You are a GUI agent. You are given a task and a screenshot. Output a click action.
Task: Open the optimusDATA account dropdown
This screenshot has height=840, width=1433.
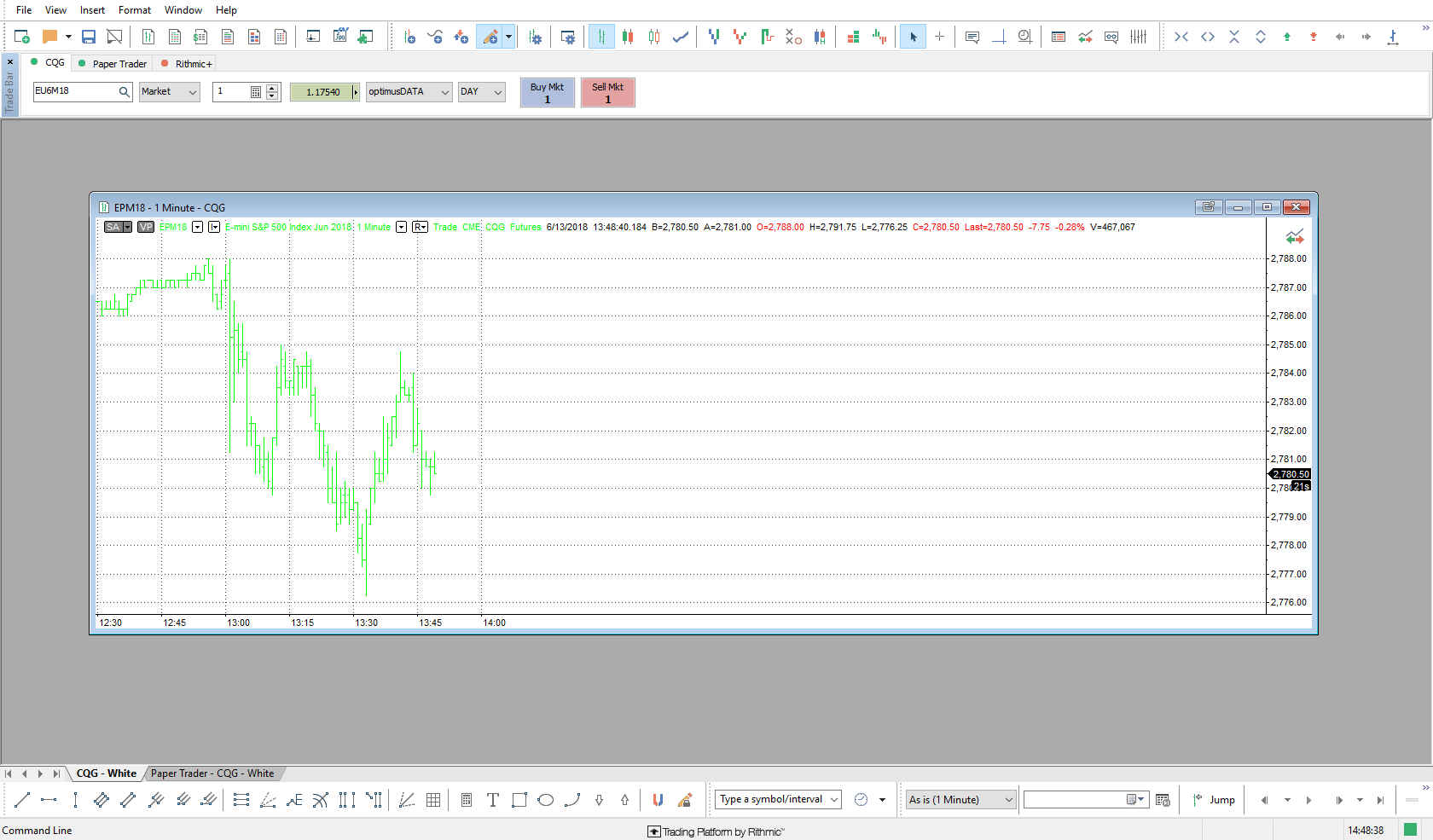409,92
